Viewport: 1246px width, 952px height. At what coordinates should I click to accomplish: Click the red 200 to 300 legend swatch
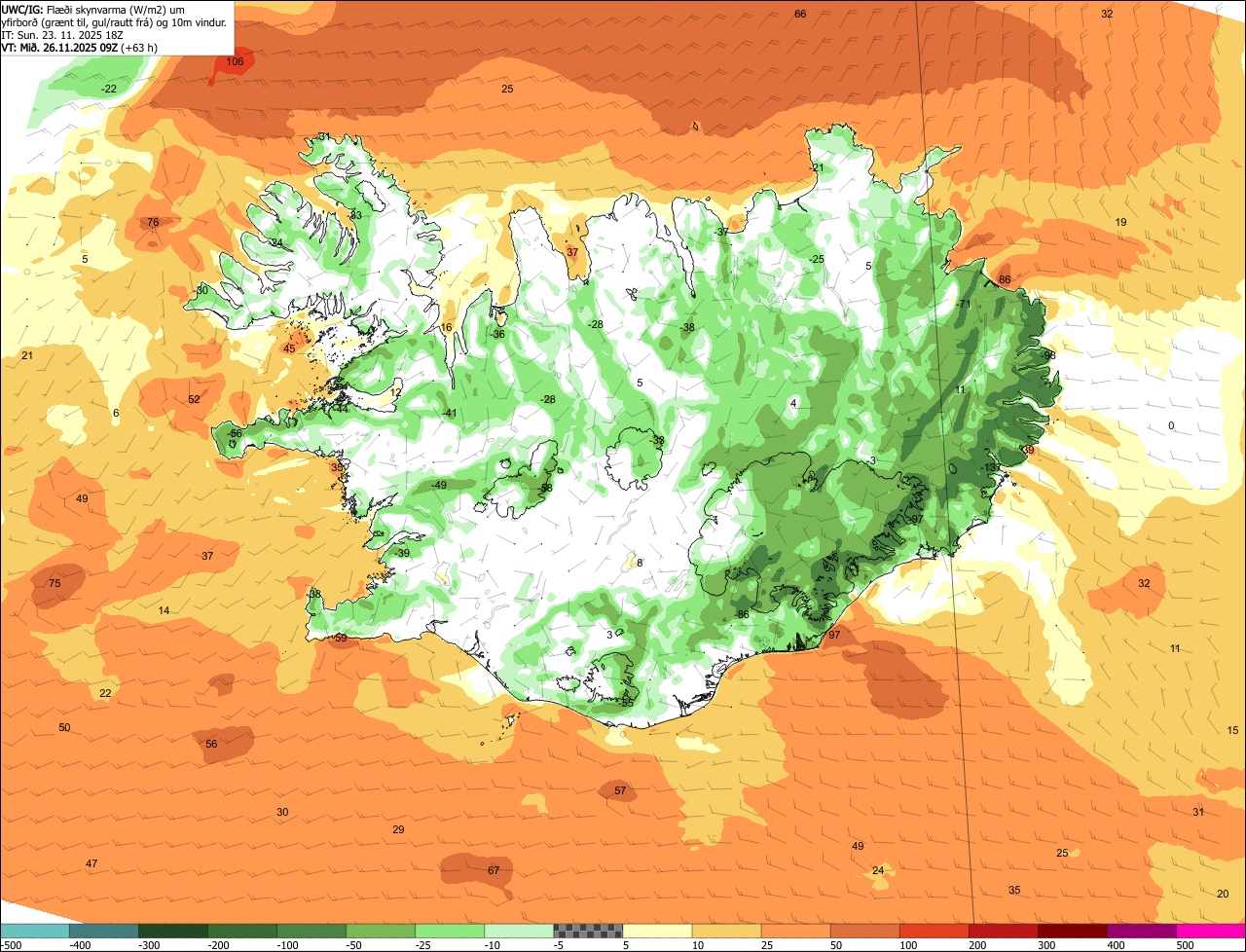pyautogui.click(x=1003, y=930)
